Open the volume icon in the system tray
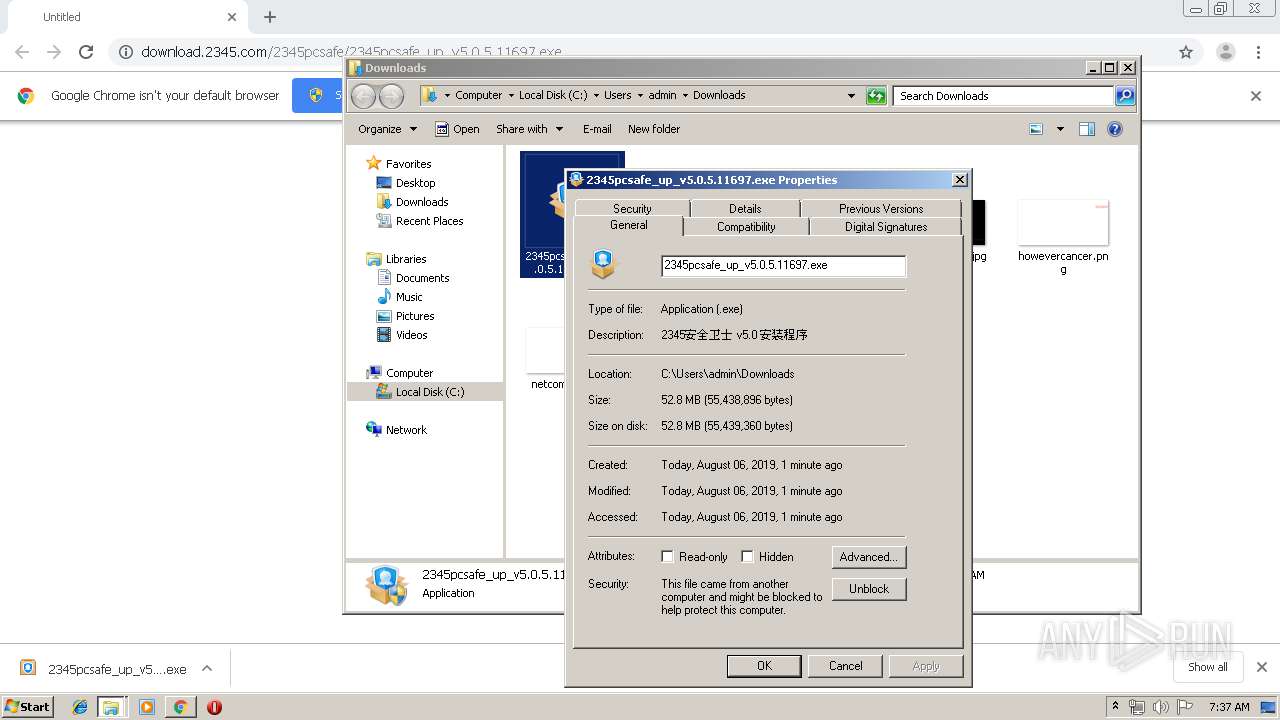 point(1162,707)
